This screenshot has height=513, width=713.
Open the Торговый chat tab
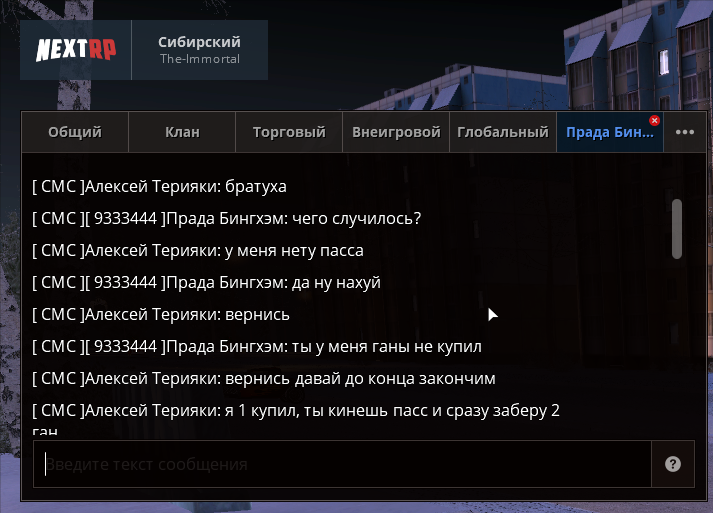click(x=289, y=132)
